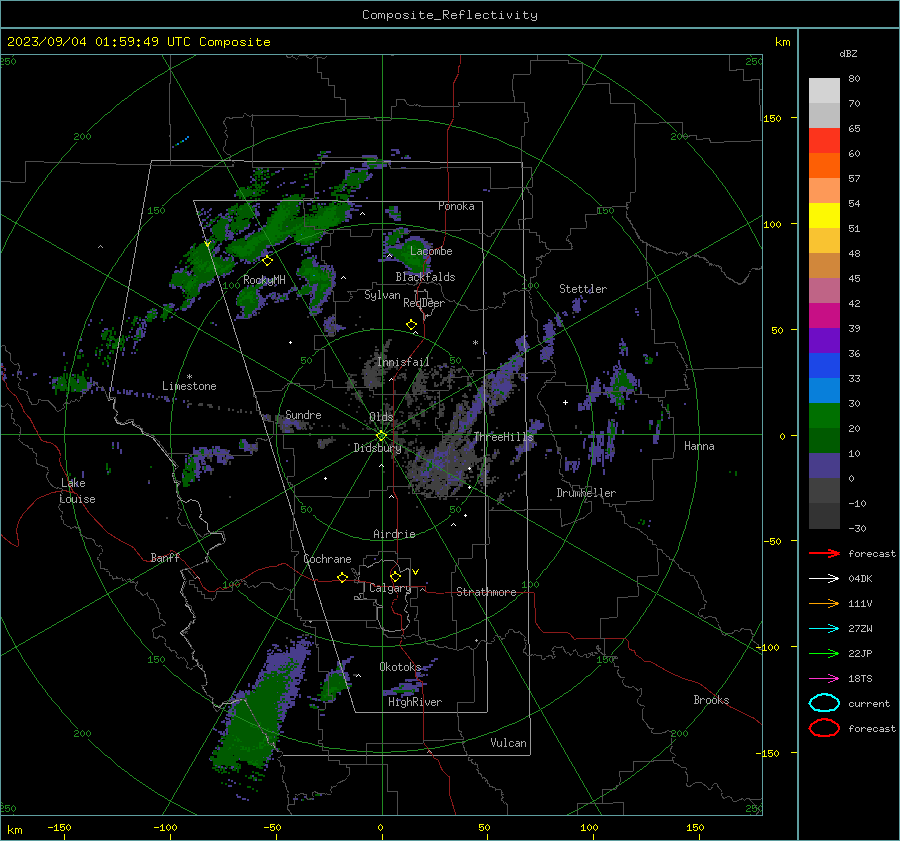This screenshot has height=841, width=900.
Task: Click the Lacombe city label
Action: click(x=431, y=251)
